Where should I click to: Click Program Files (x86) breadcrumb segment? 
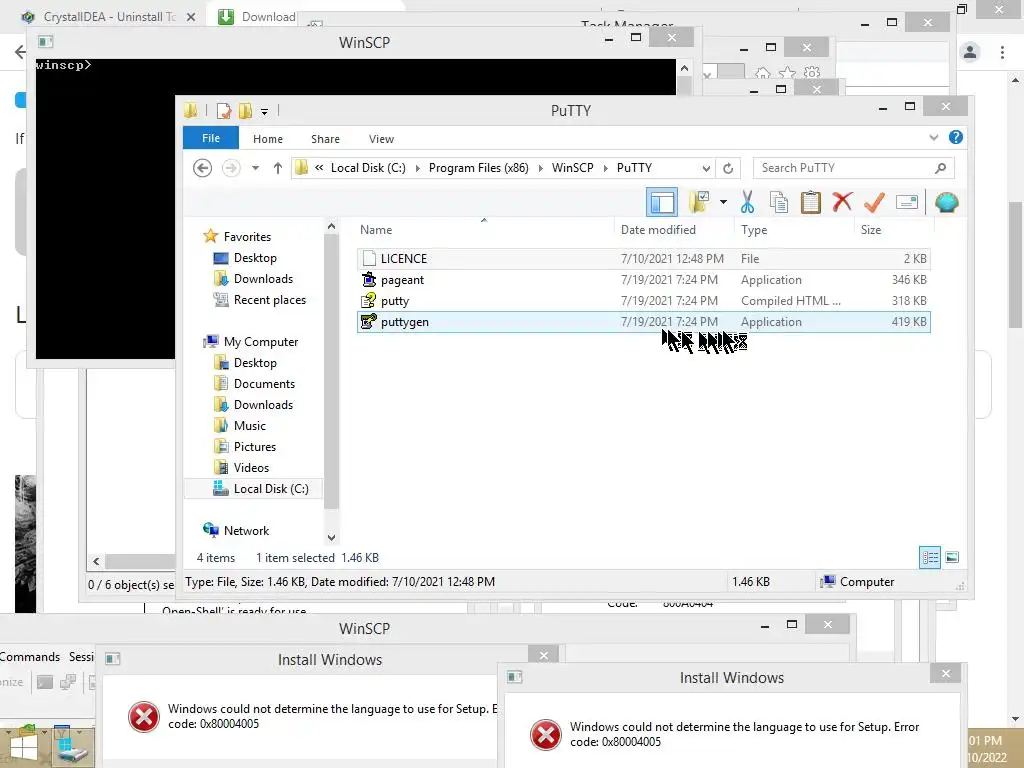[x=478, y=168]
